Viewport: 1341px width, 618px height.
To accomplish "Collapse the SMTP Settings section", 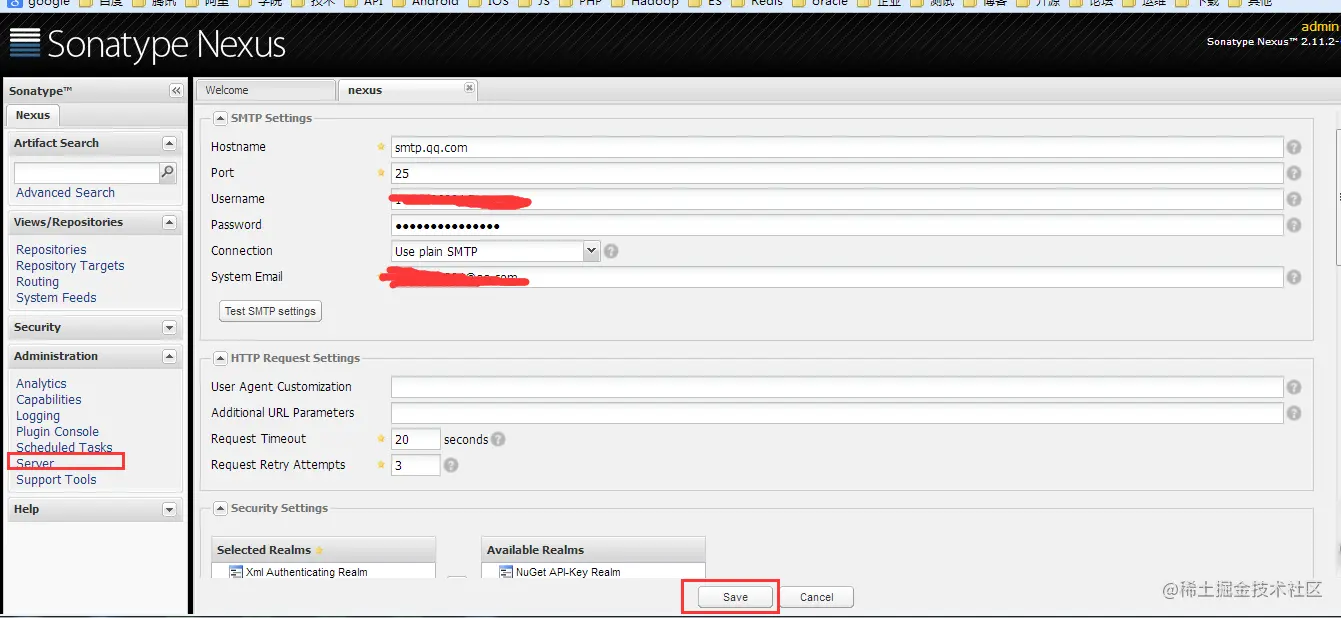I will coord(220,118).
